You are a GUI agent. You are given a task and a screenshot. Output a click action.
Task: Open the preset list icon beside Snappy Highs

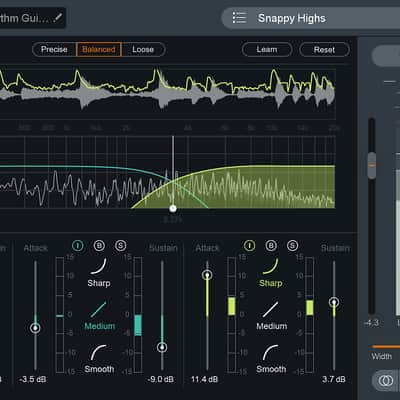point(239,18)
